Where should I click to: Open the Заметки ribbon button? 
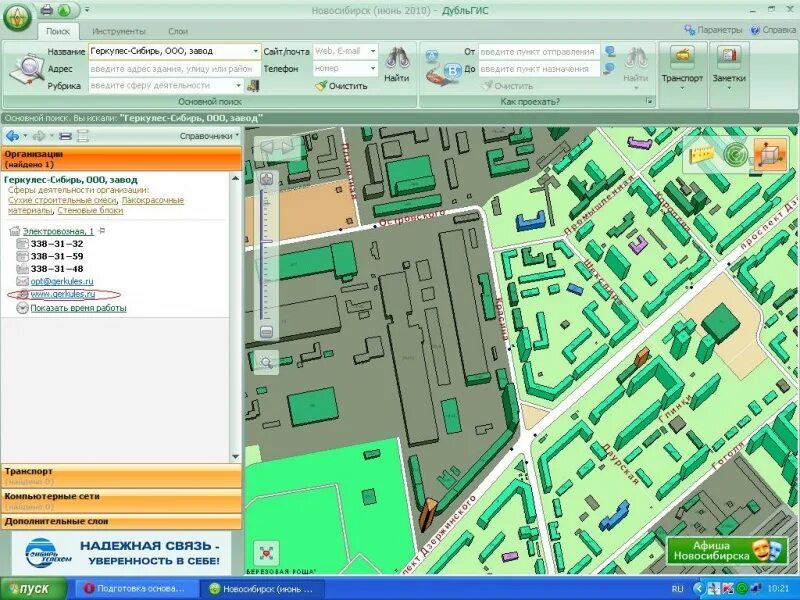pos(729,67)
